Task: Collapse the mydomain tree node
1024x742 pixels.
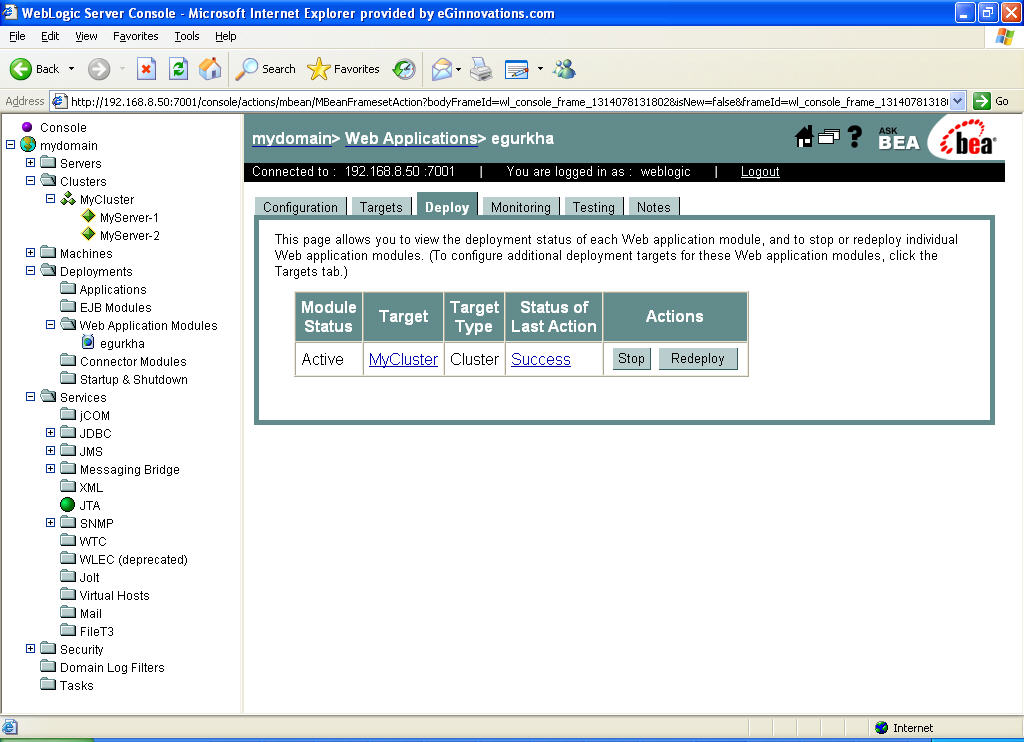Action: coord(10,144)
